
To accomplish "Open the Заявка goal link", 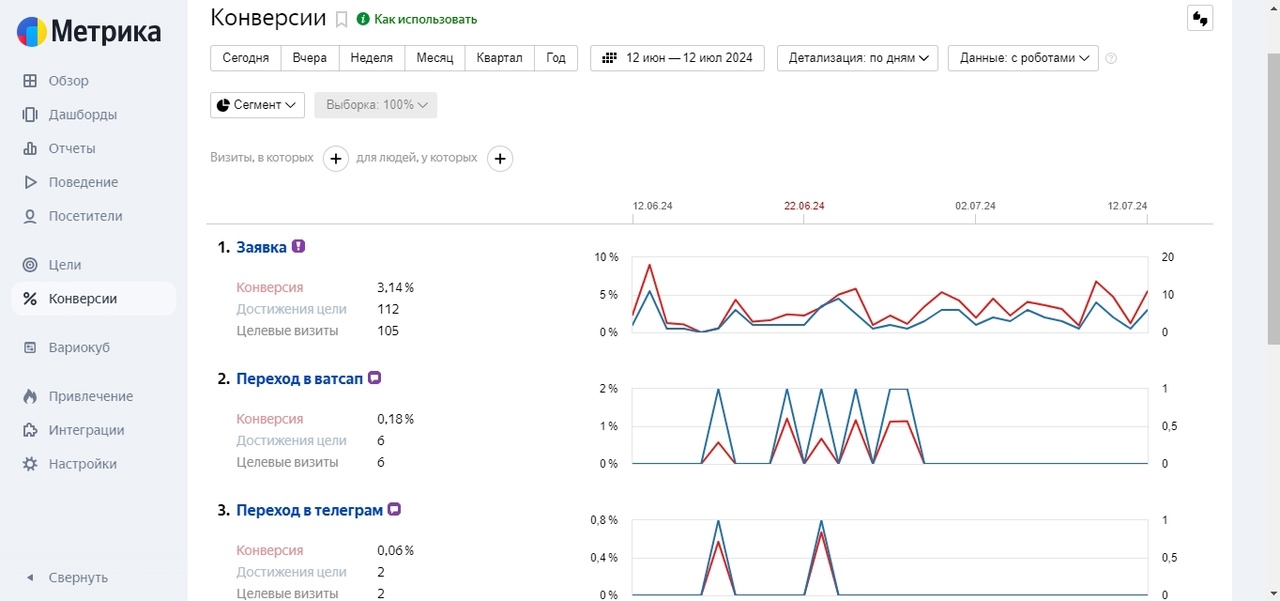I will 261,247.
